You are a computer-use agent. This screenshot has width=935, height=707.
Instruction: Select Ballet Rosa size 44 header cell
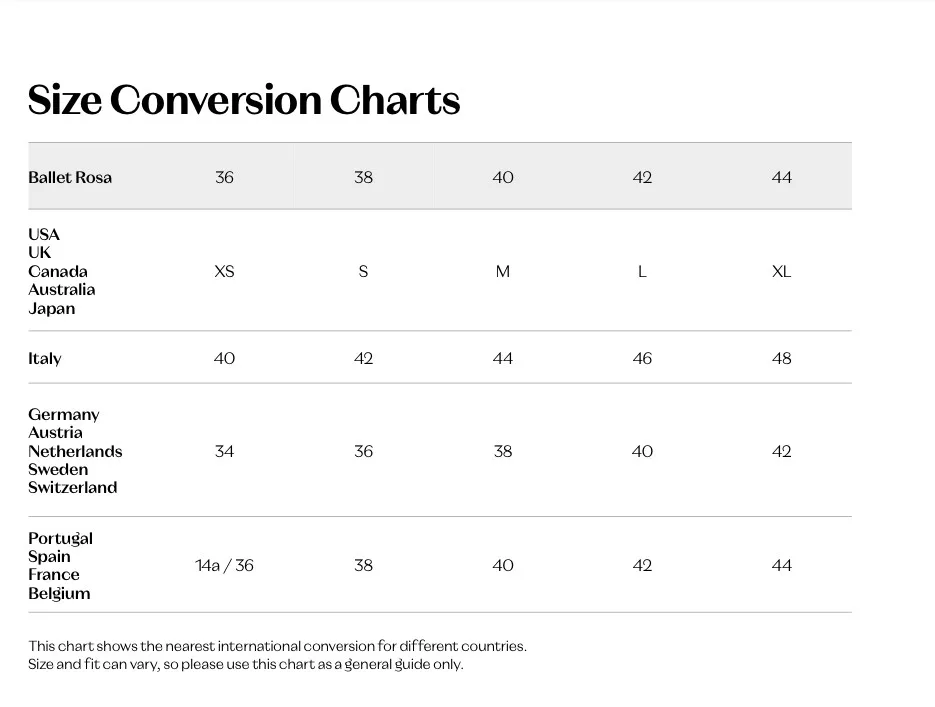click(781, 177)
